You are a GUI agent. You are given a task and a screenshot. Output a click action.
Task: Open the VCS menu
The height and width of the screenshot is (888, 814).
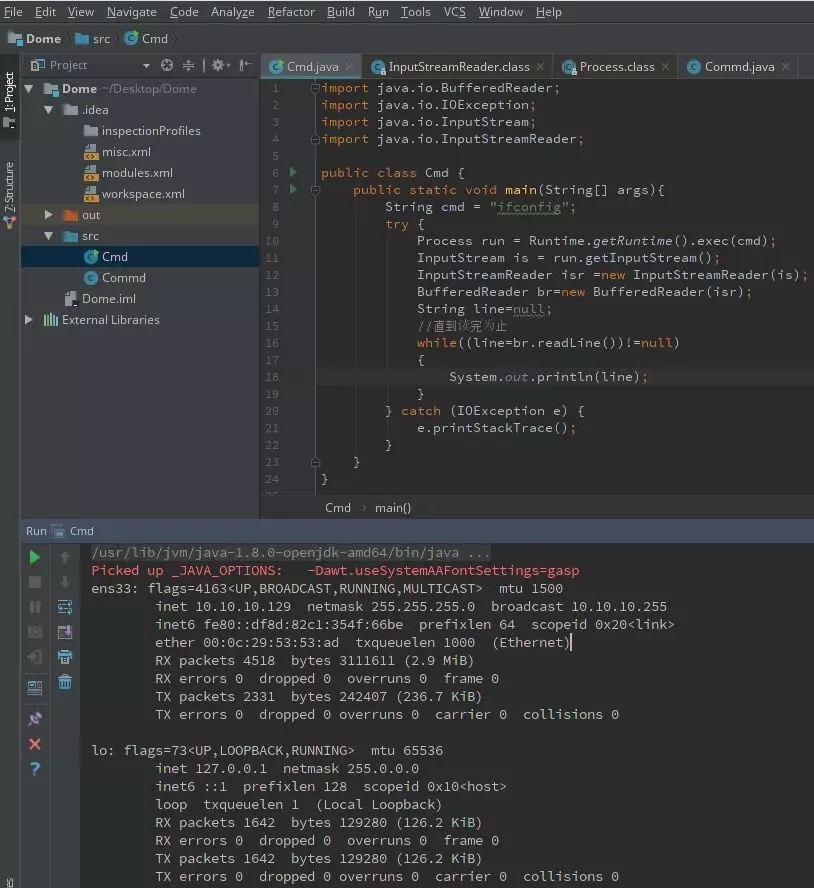tap(454, 11)
